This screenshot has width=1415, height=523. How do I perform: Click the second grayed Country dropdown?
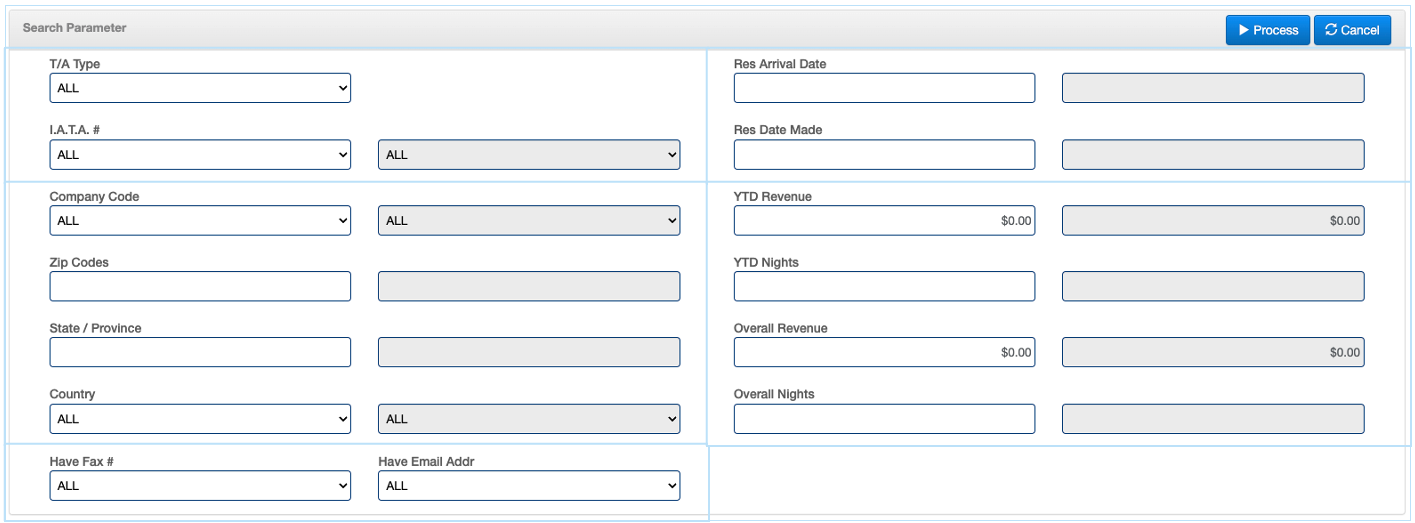coord(528,419)
